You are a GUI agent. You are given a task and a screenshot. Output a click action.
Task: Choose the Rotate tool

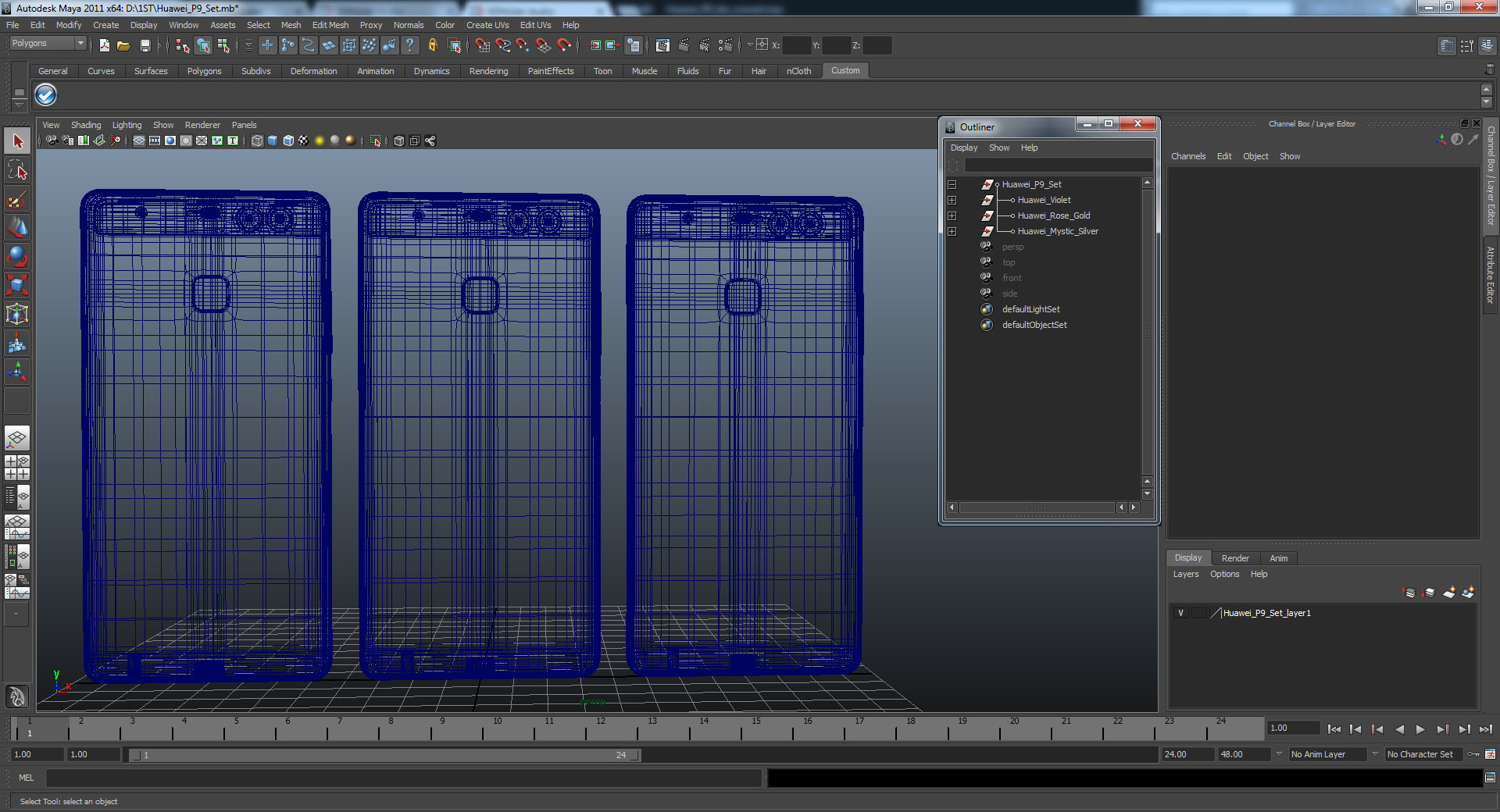tap(17, 256)
